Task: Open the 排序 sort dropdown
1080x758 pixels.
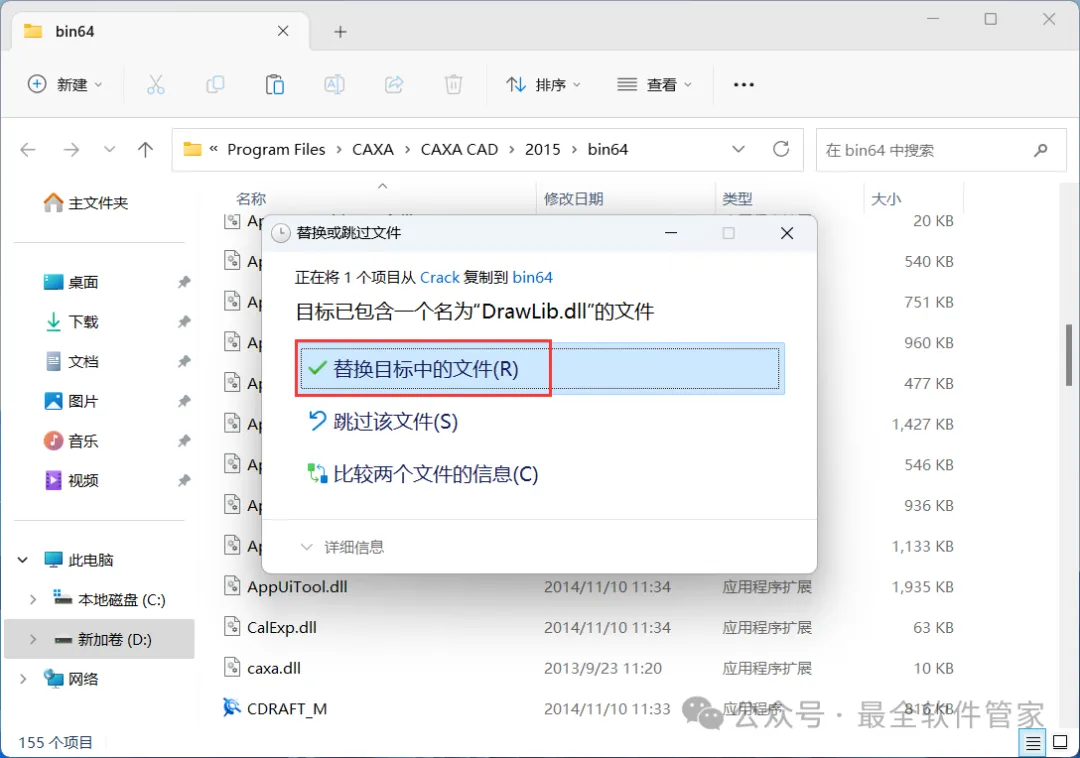Action: pos(543,85)
